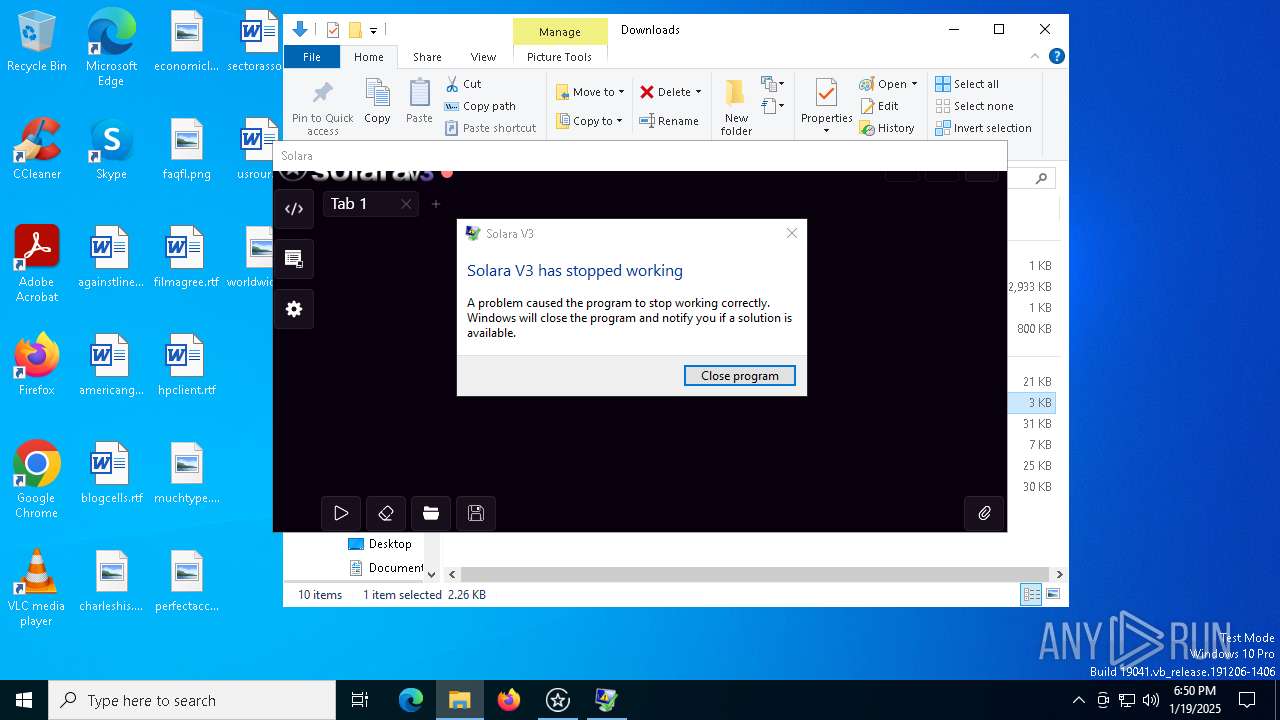Viewport: 1280px width, 720px height.
Task: Click History in the ribbon
Action: (887, 128)
